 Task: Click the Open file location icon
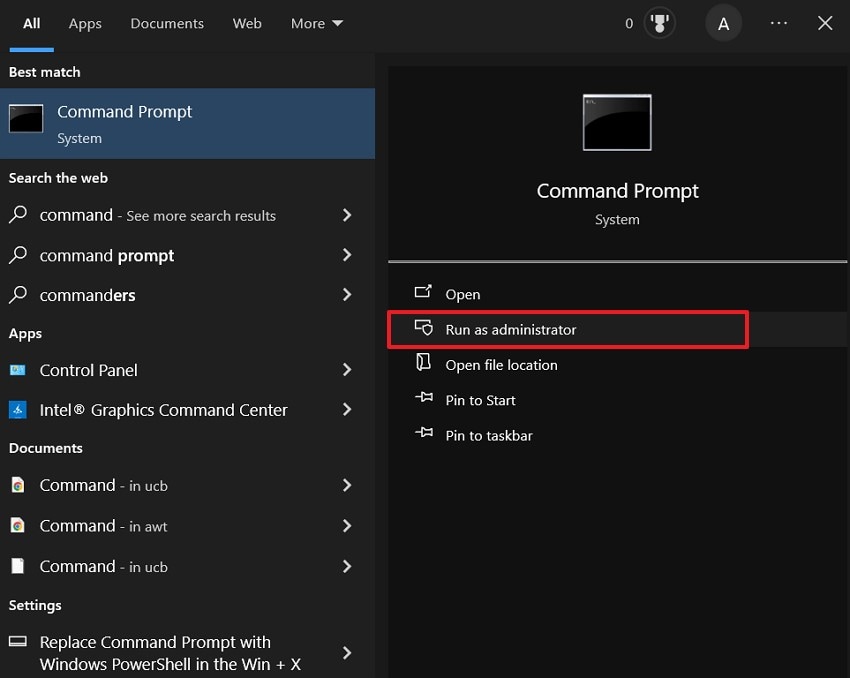[423, 362]
